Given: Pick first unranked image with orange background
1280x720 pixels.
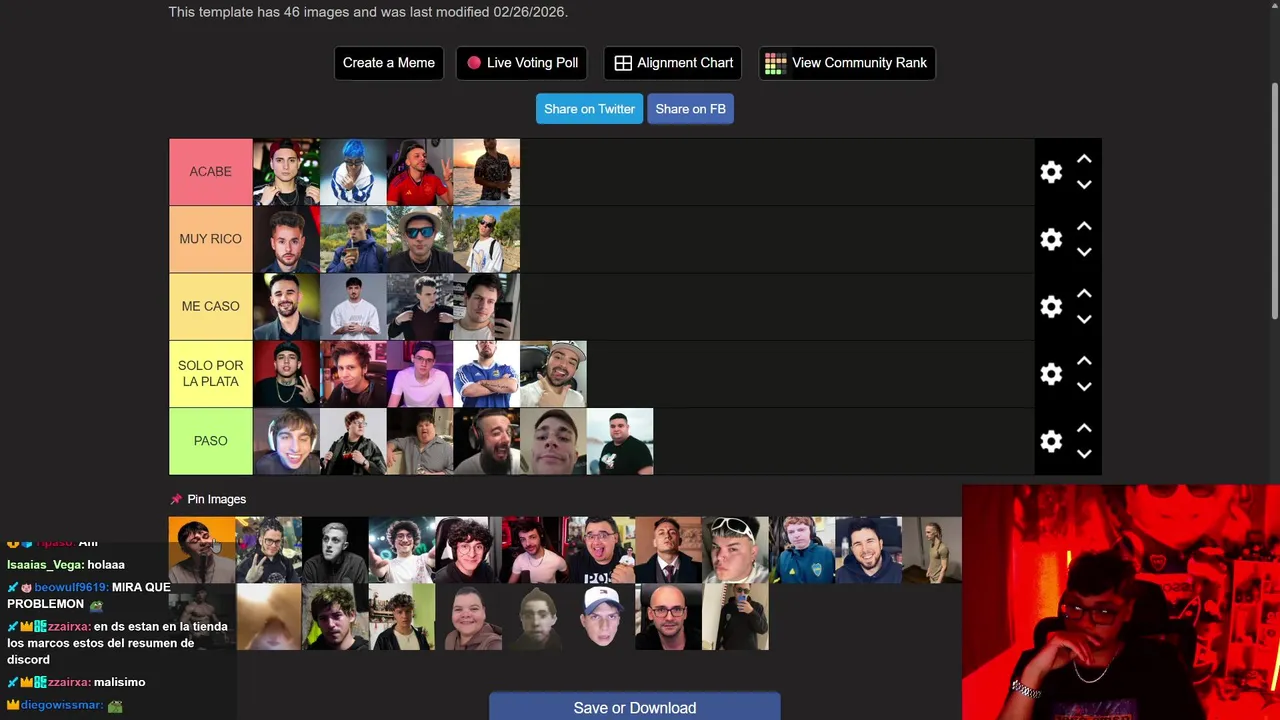Looking at the screenshot, I should pyautogui.click(x=202, y=550).
